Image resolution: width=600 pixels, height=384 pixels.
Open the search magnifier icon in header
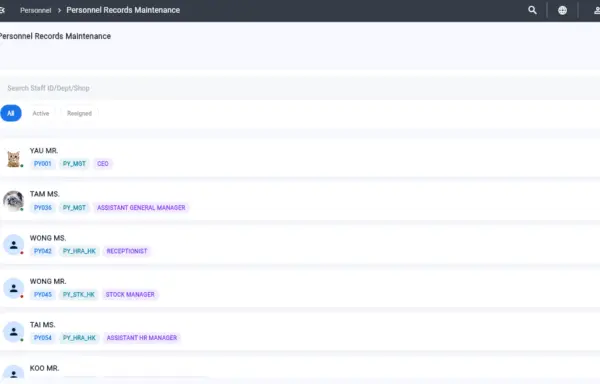pyautogui.click(x=532, y=10)
